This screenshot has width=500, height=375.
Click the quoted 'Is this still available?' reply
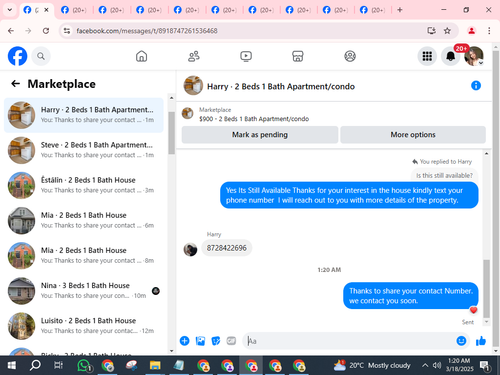pyautogui.click(x=444, y=175)
